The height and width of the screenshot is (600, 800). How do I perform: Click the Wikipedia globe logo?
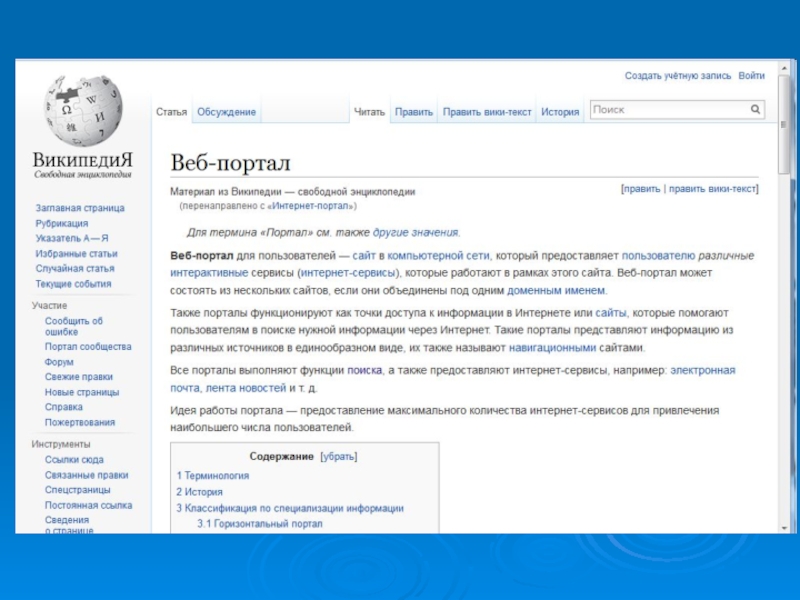(x=83, y=111)
